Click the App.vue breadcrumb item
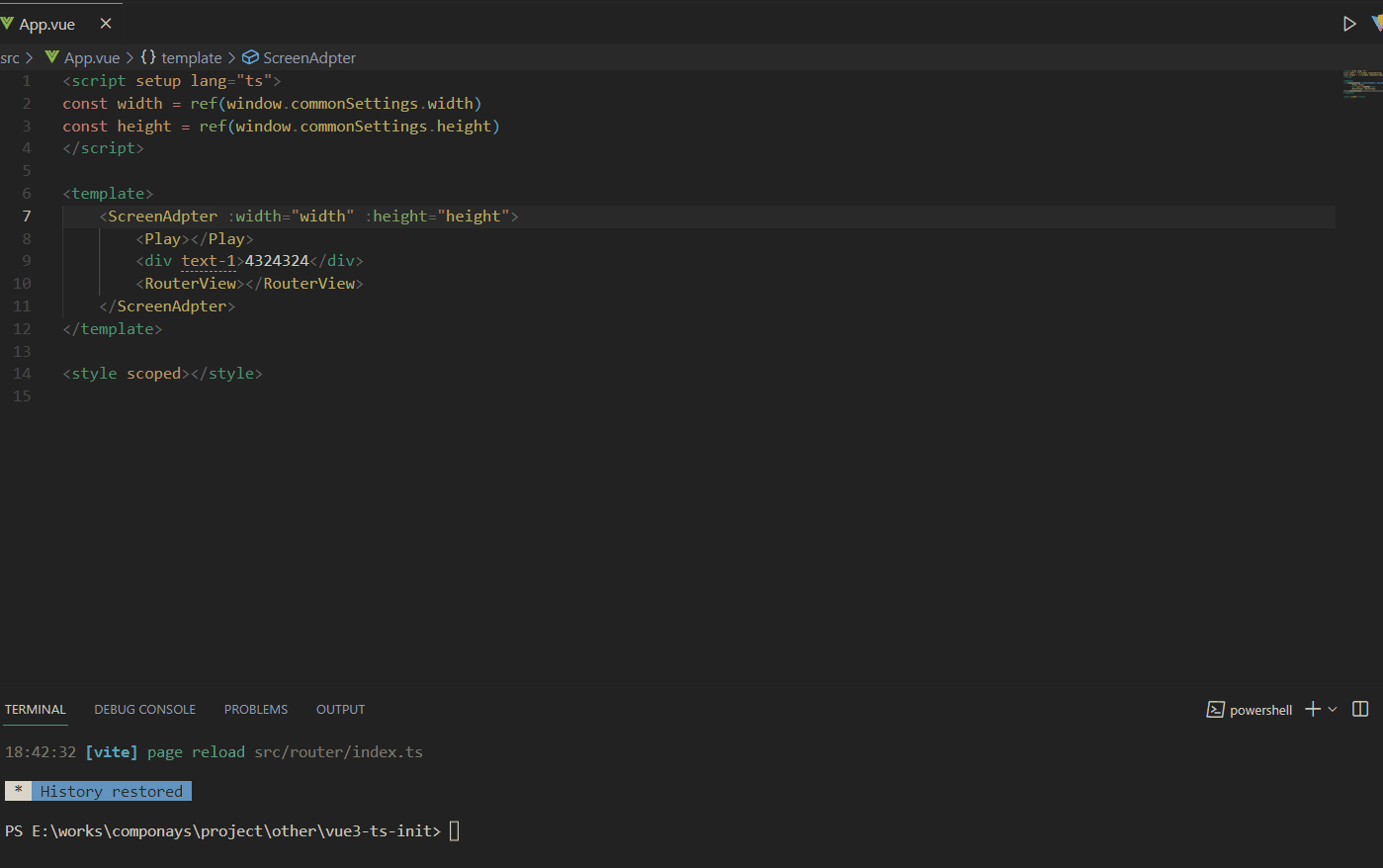This screenshot has width=1383, height=868. pos(92,58)
